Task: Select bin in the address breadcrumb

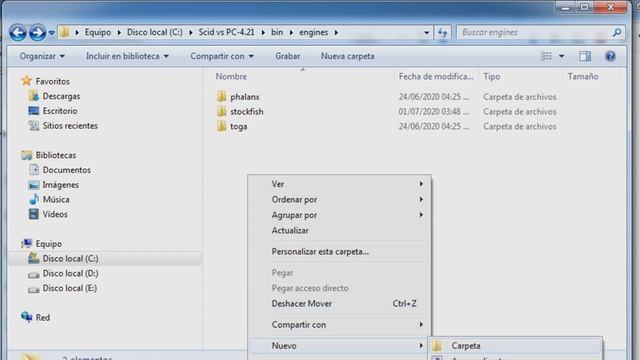Action: [277, 32]
